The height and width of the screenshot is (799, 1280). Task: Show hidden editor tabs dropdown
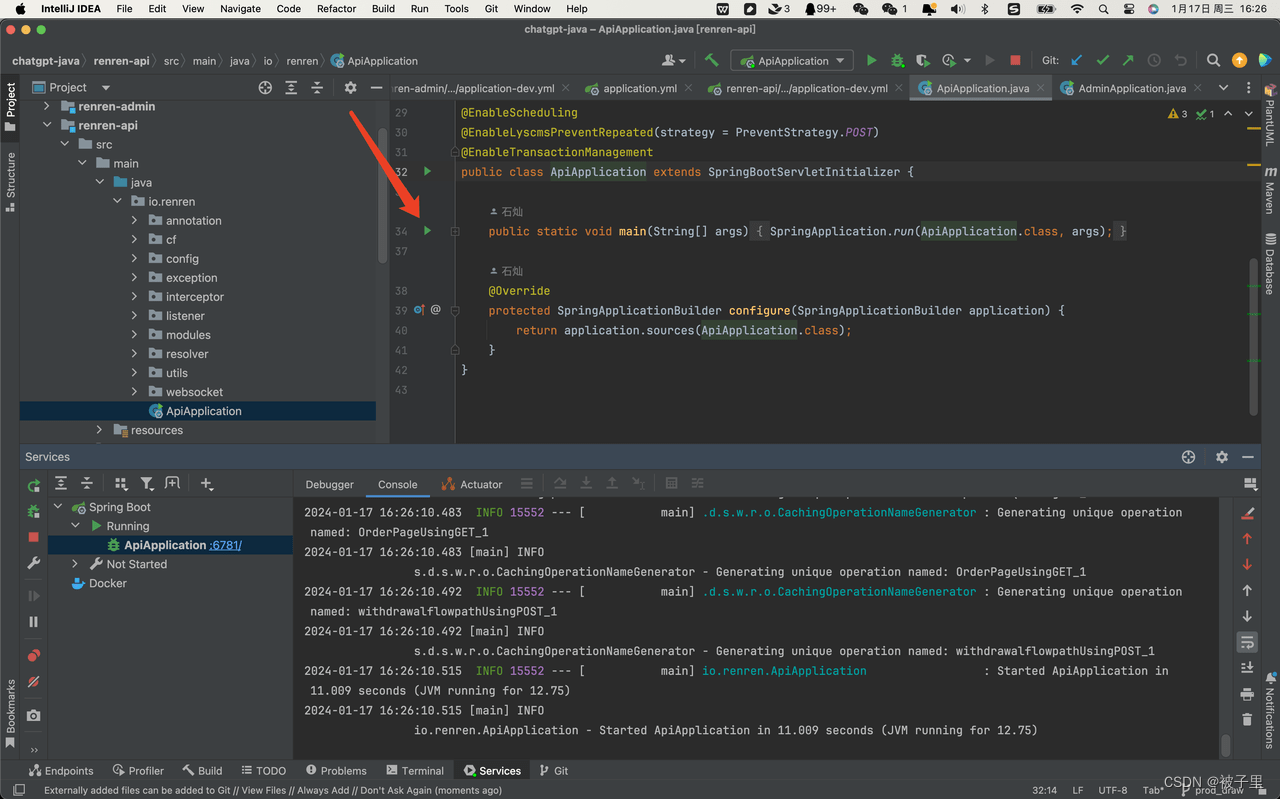(1223, 88)
